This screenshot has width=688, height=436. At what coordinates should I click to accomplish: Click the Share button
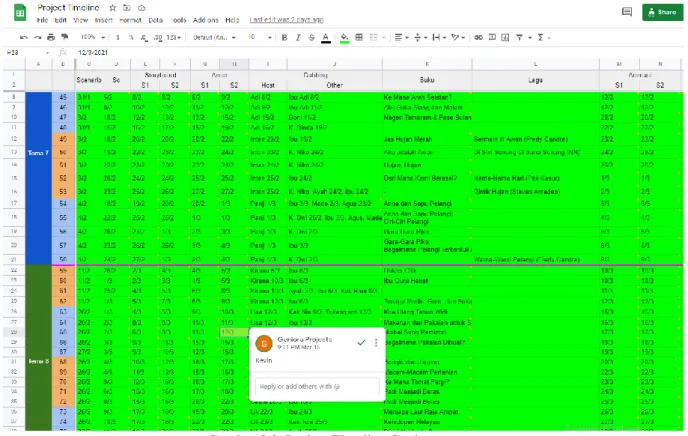663,12
